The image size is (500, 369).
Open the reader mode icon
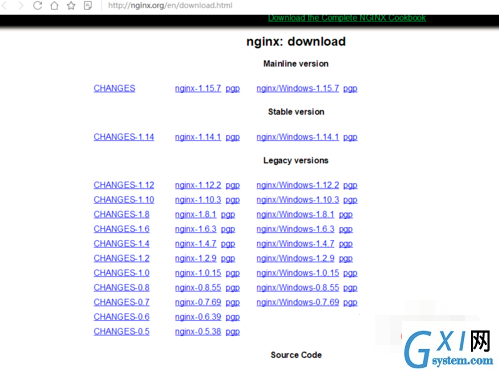[x=88, y=5]
